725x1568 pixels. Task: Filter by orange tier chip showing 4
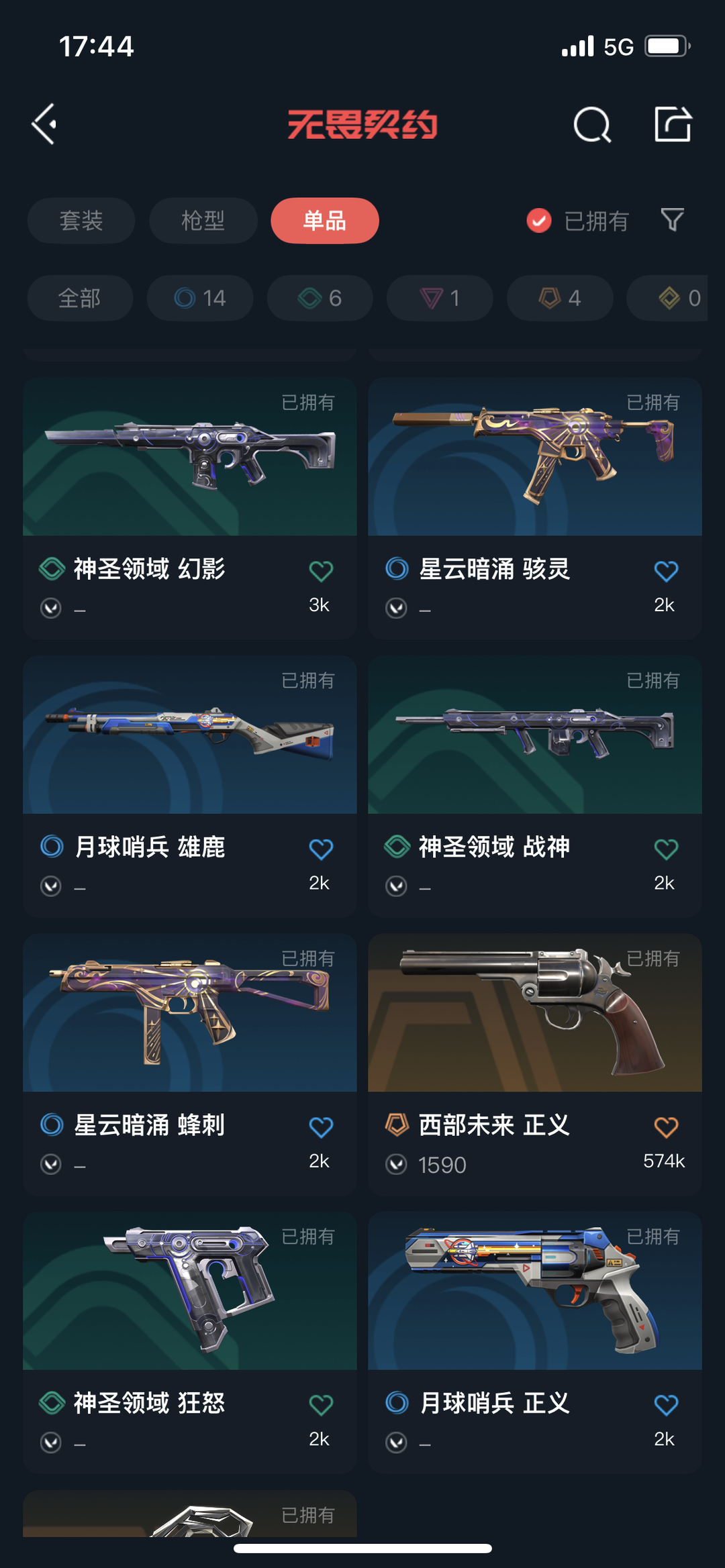(560, 298)
